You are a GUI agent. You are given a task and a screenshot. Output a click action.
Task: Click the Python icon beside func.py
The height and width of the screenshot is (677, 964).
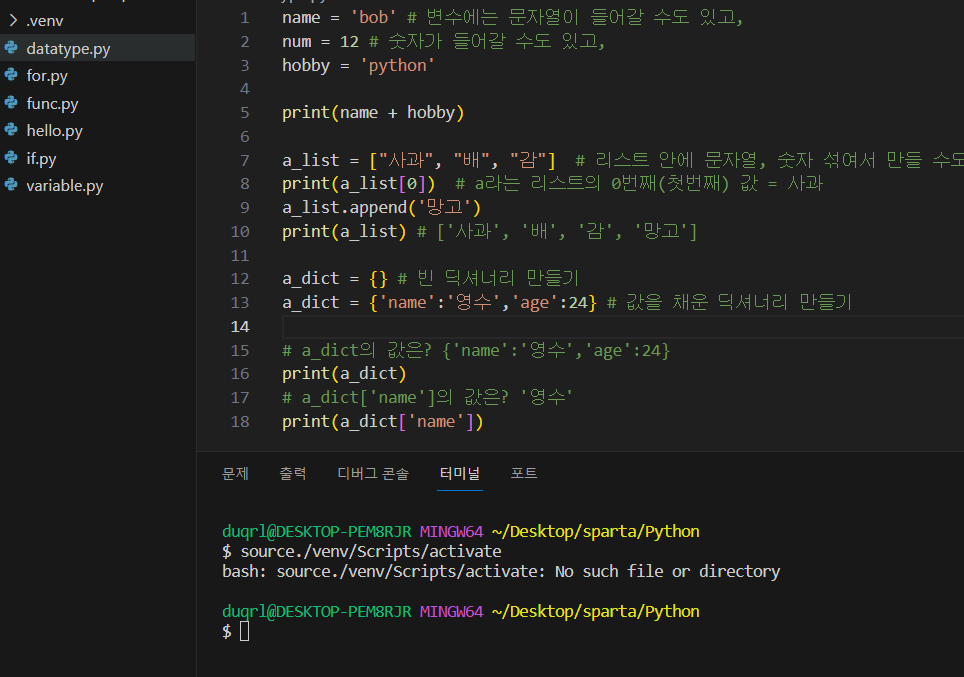coord(11,103)
